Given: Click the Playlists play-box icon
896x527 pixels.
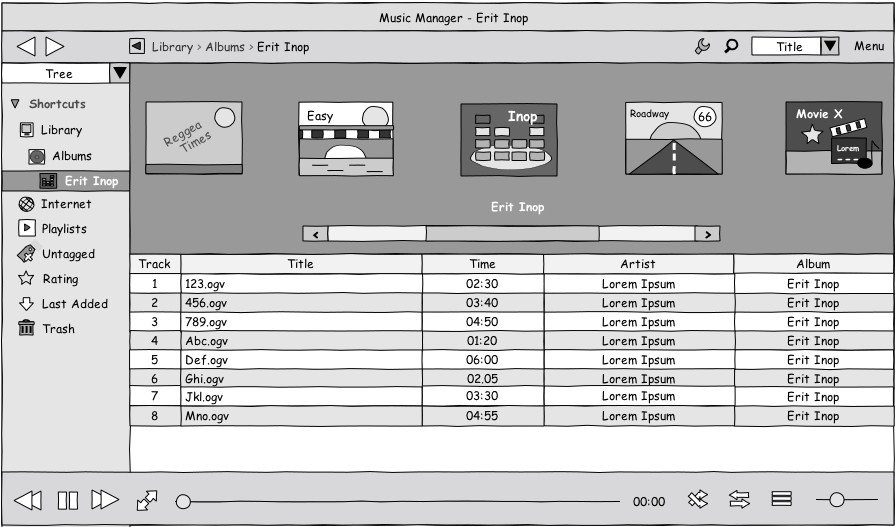Looking at the screenshot, I should coord(26,229).
